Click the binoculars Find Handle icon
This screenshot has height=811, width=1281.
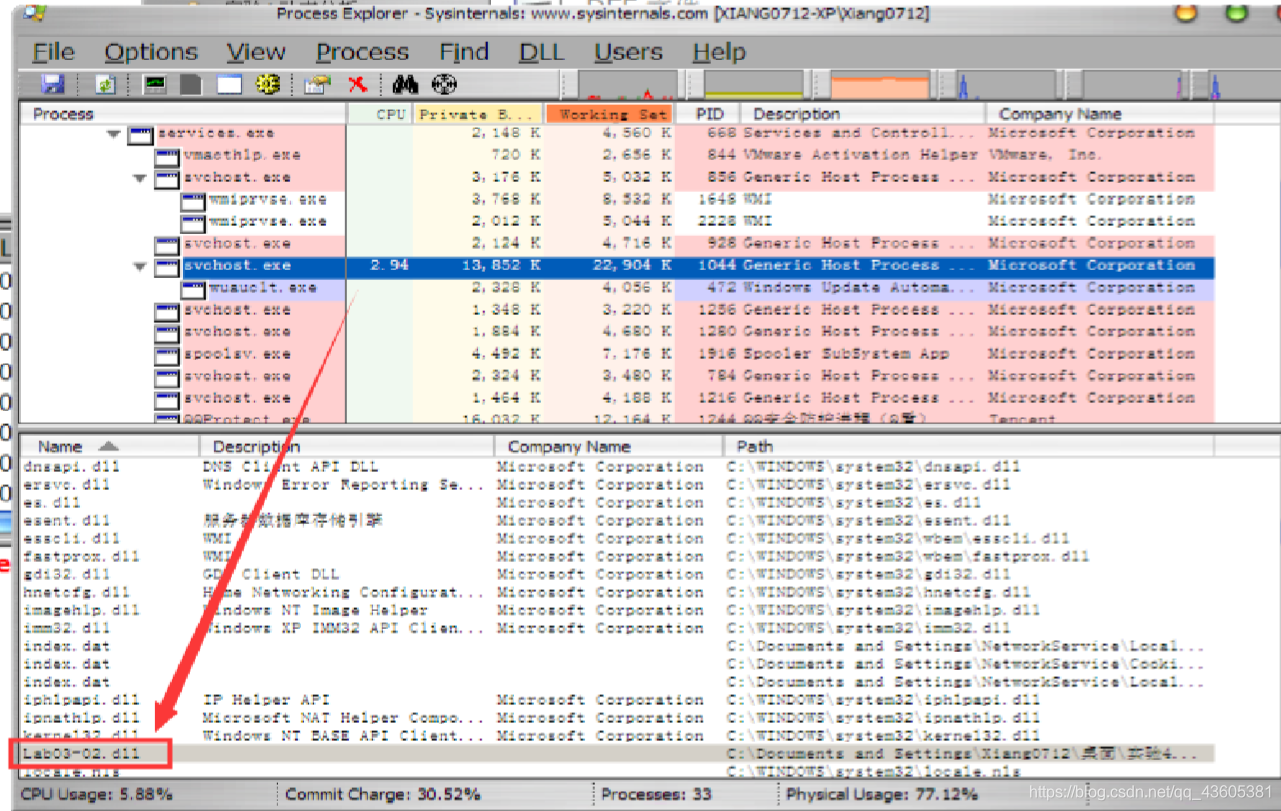click(405, 85)
